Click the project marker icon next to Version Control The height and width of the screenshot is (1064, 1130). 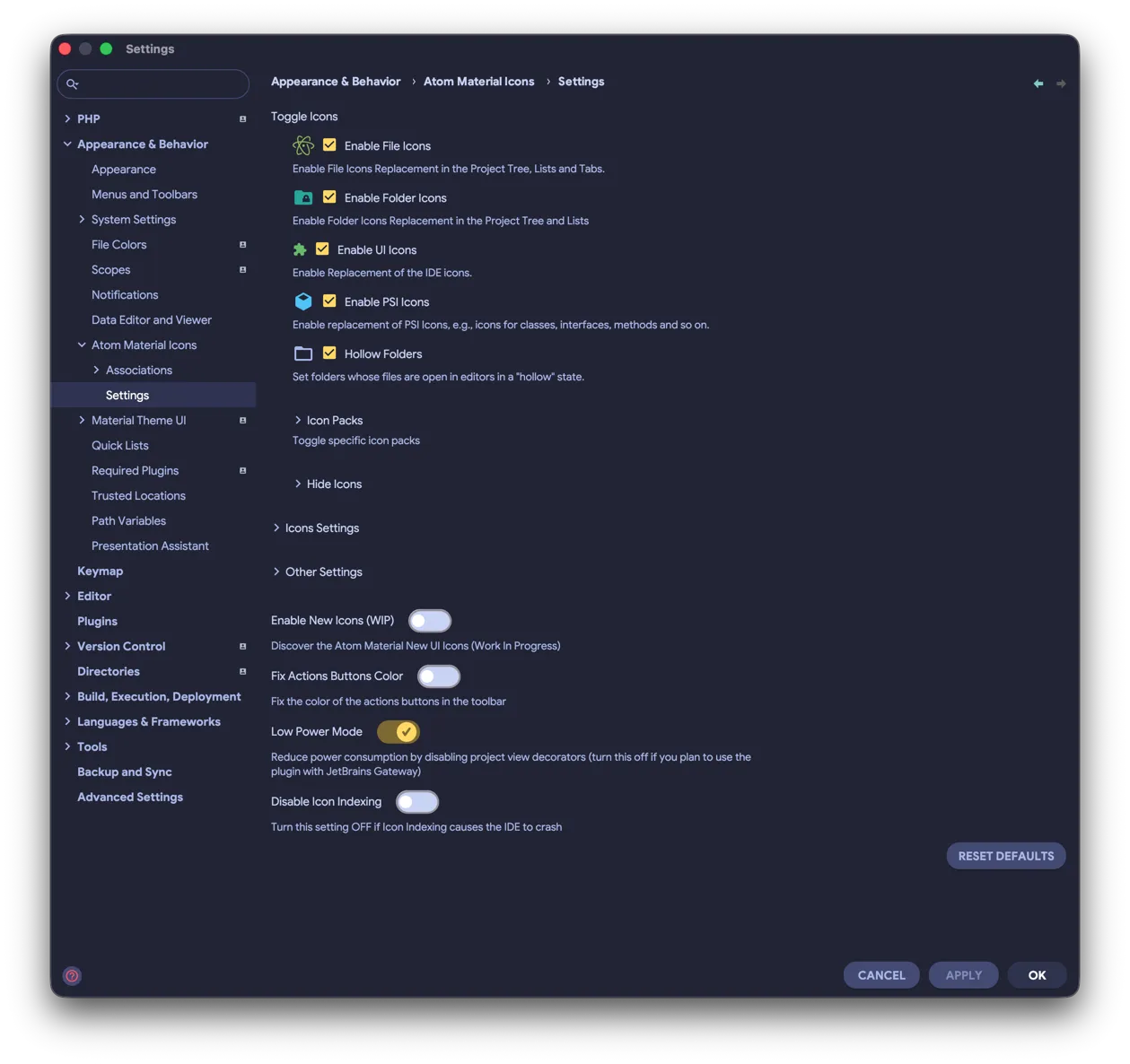(242, 646)
